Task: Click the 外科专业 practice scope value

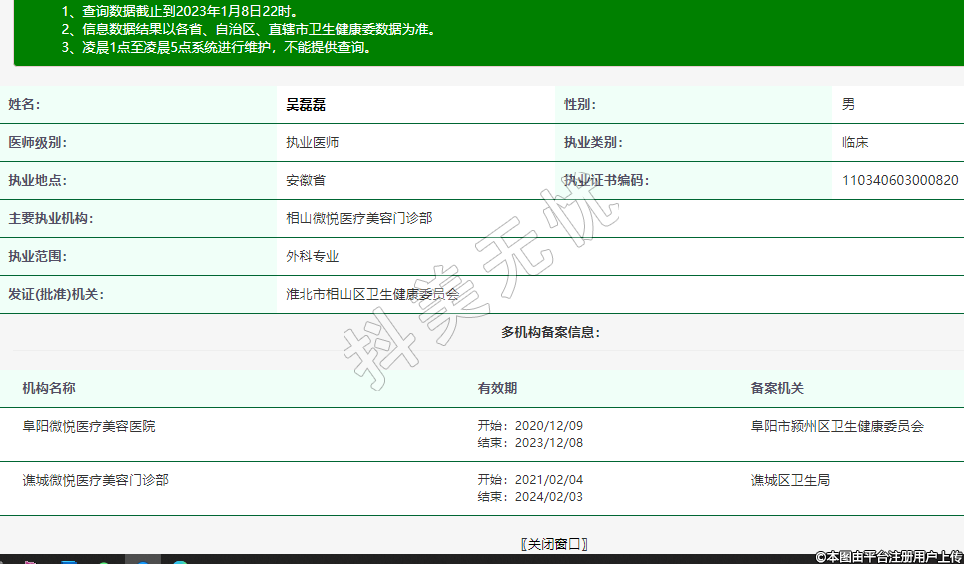Action: coord(313,256)
